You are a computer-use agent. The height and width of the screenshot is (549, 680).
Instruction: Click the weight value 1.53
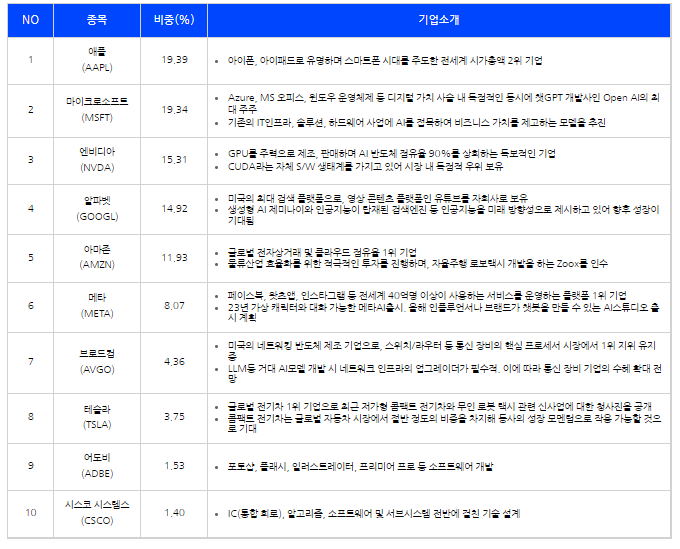(174, 466)
